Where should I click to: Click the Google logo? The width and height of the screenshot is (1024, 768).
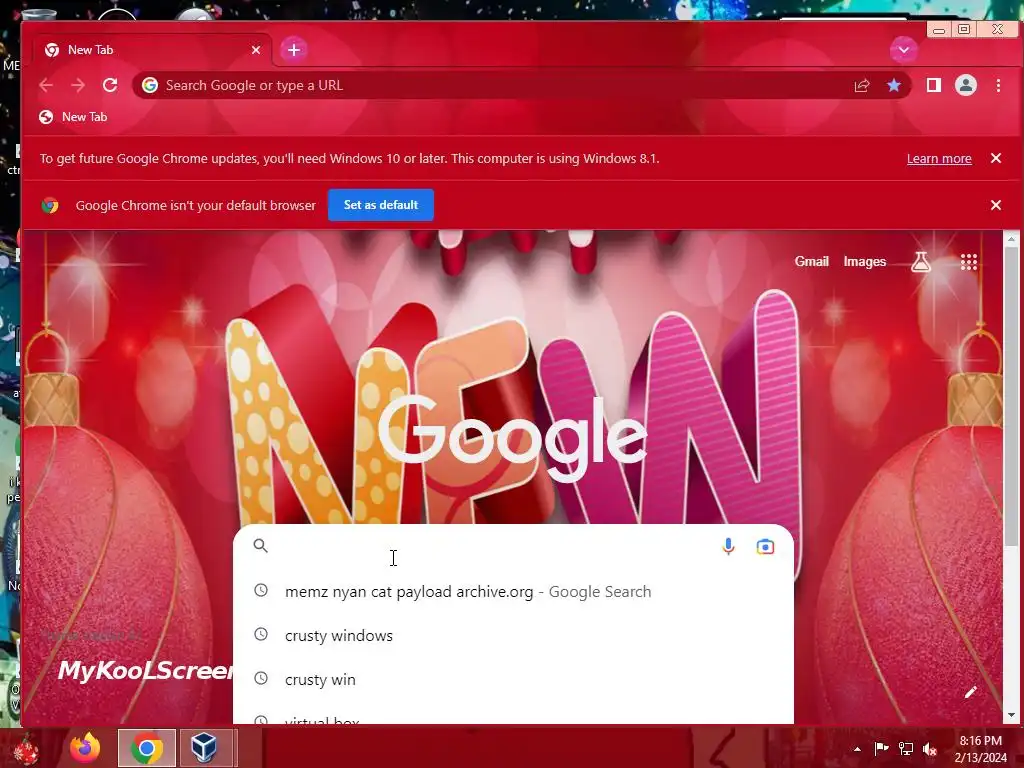point(513,438)
